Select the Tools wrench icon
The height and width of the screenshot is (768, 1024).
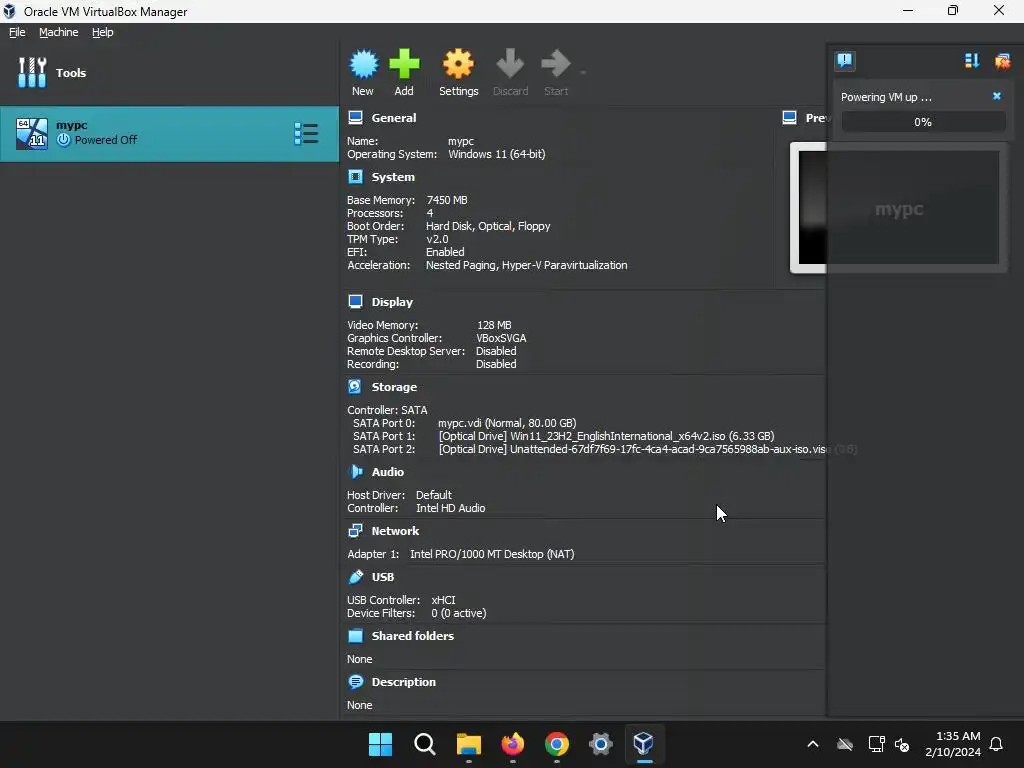tap(32, 72)
